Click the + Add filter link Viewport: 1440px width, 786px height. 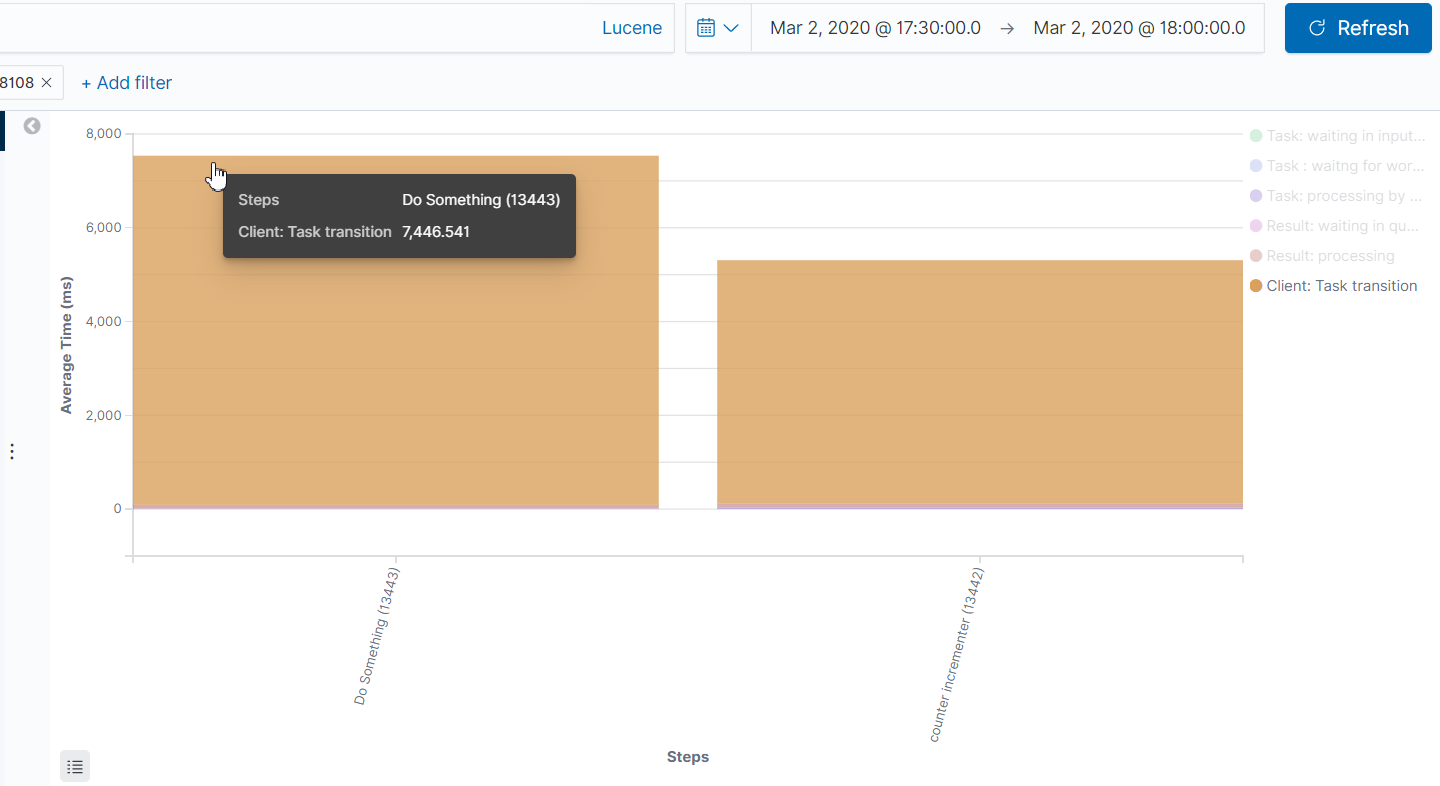[x=126, y=83]
